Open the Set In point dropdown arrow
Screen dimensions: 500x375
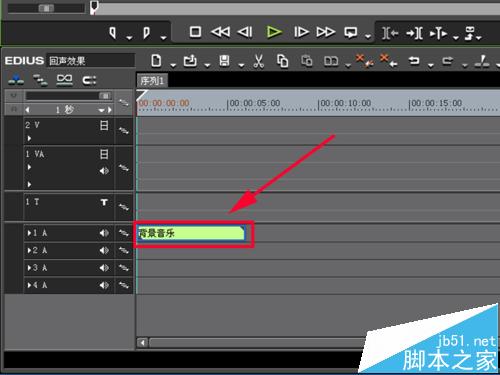click(x=129, y=38)
